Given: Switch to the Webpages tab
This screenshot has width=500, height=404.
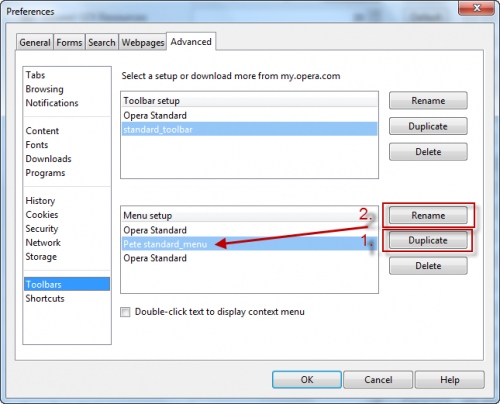Looking at the screenshot, I should click(x=143, y=43).
